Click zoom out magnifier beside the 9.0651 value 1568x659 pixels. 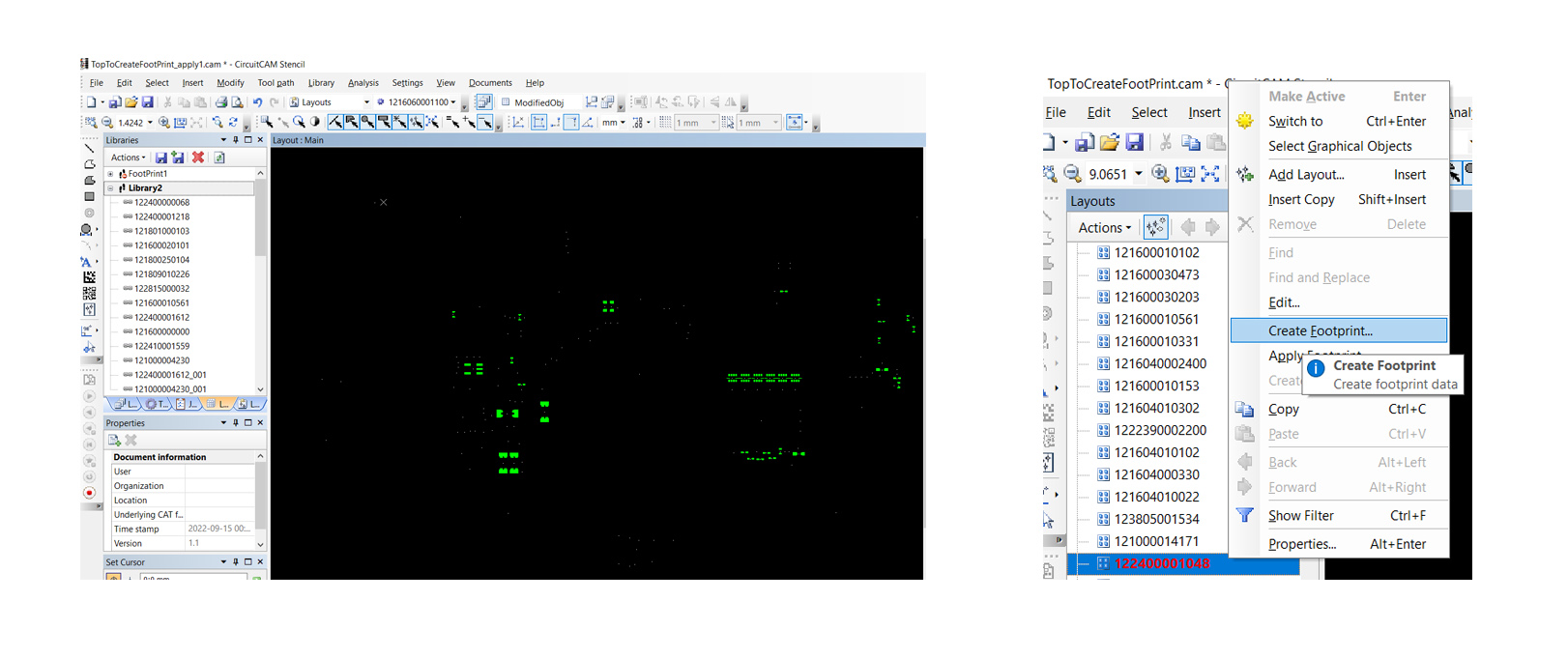pos(1072,174)
